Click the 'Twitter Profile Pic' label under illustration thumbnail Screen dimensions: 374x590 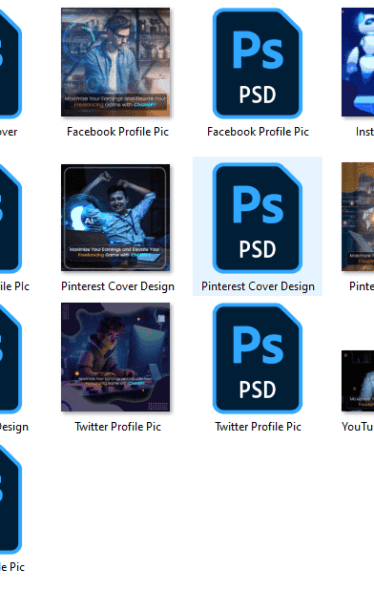pos(118,427)
